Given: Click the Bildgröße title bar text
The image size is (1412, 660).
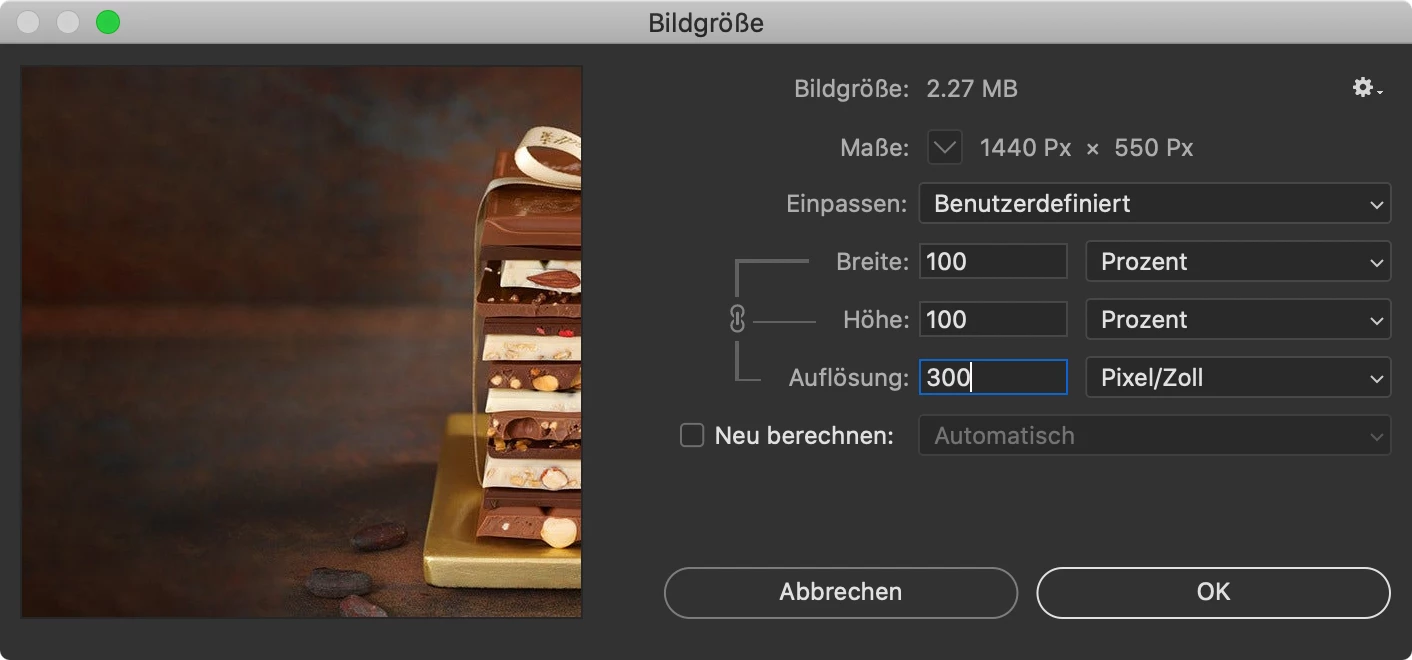Looking at the screenshot, I should (706, 23).
